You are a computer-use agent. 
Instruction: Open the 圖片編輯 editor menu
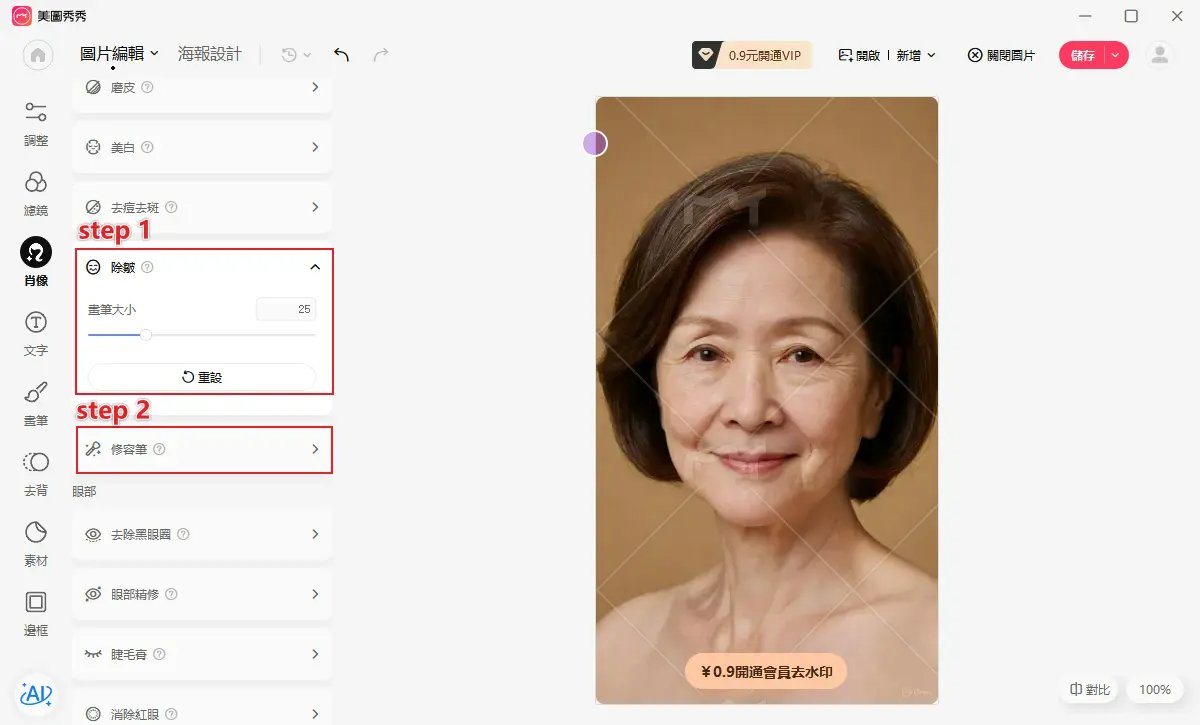(x=116, y=55)
